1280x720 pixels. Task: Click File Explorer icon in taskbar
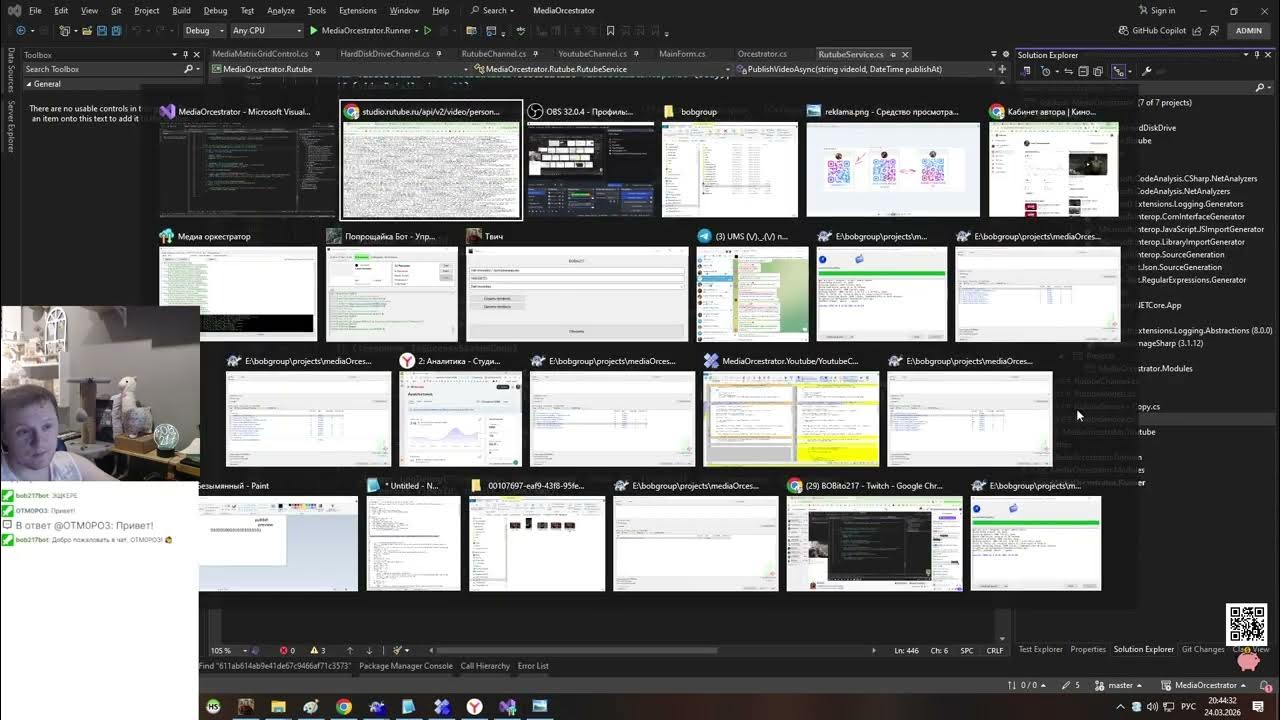[278, 707]
